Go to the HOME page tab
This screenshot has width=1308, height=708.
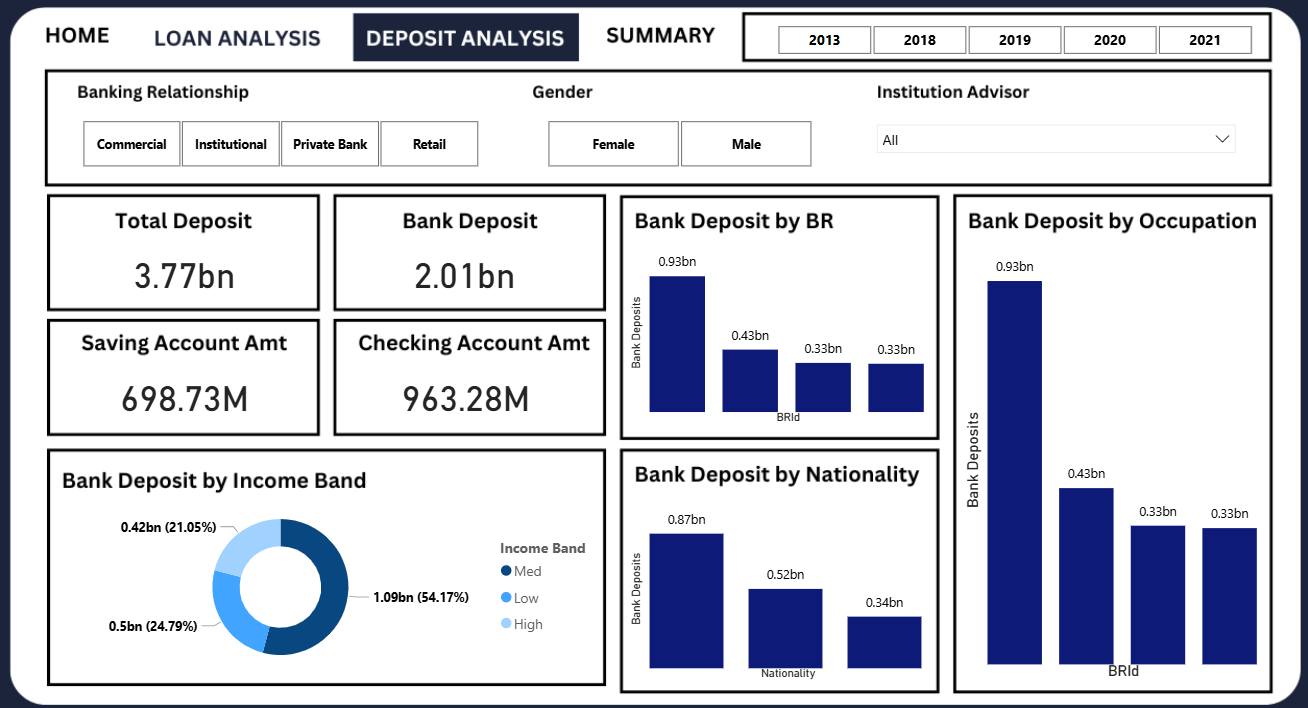(x=77, y=35)
